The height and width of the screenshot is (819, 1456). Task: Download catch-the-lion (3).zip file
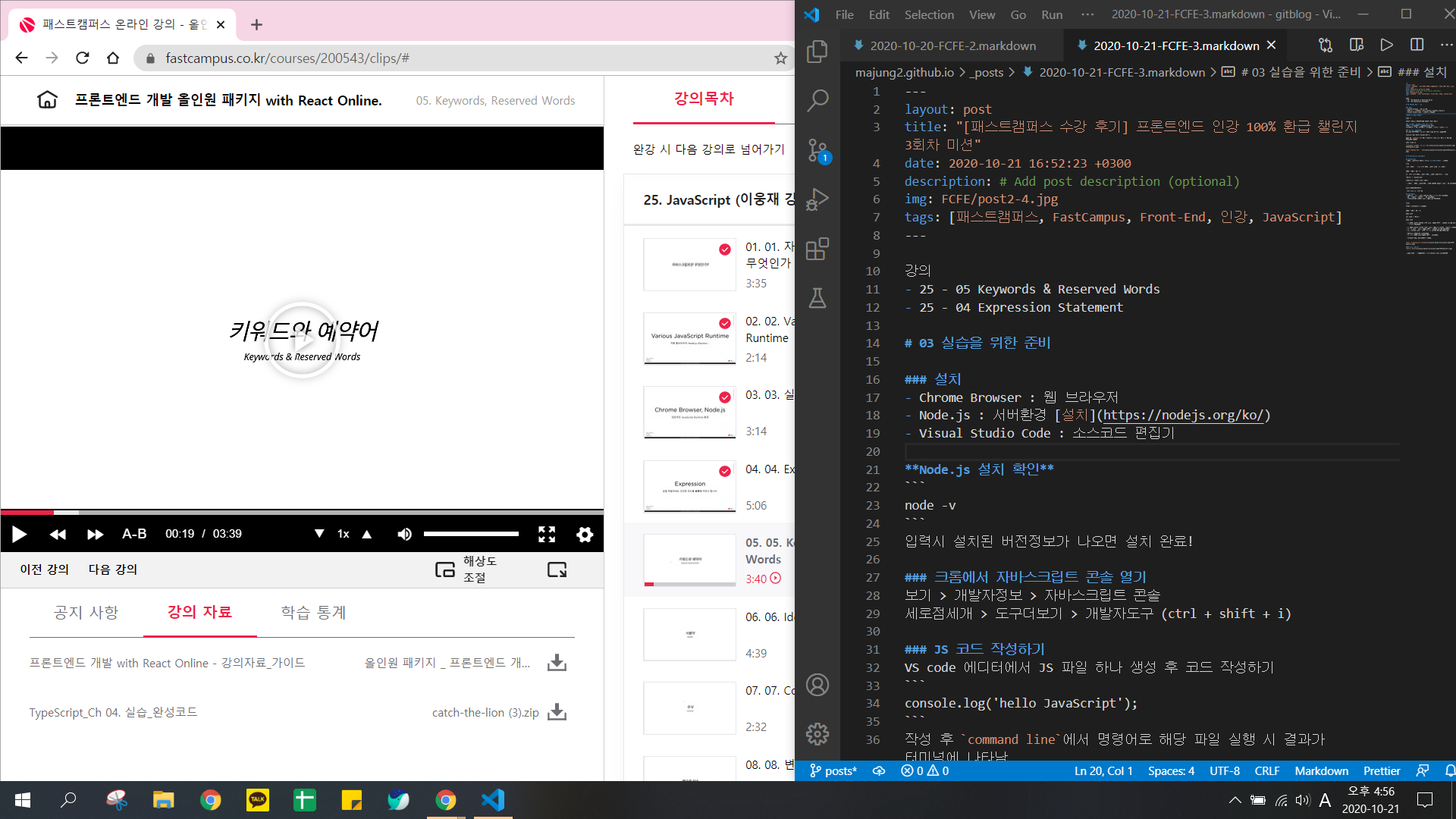pos(557,712)
